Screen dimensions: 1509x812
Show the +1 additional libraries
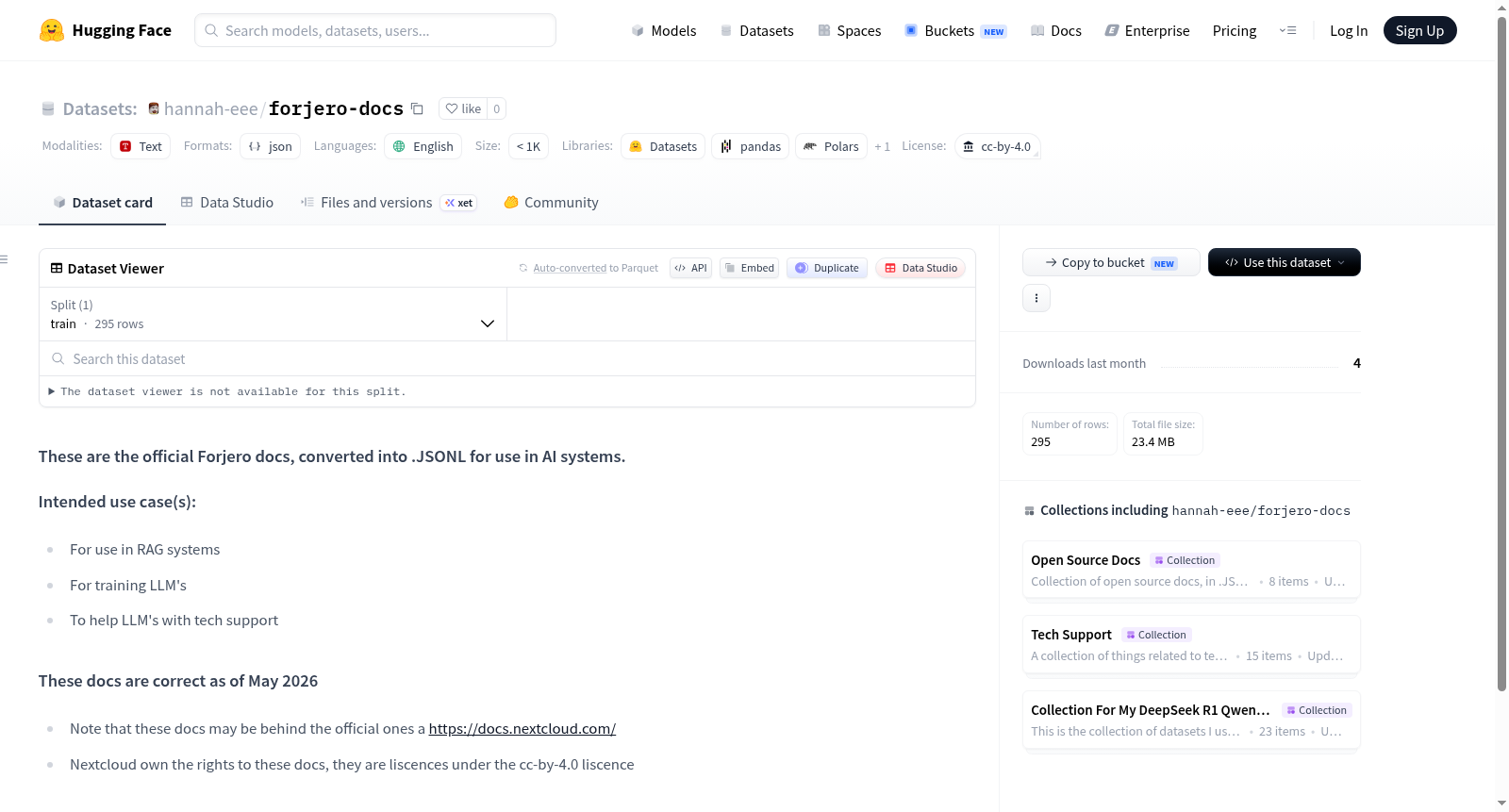point(882,146)
